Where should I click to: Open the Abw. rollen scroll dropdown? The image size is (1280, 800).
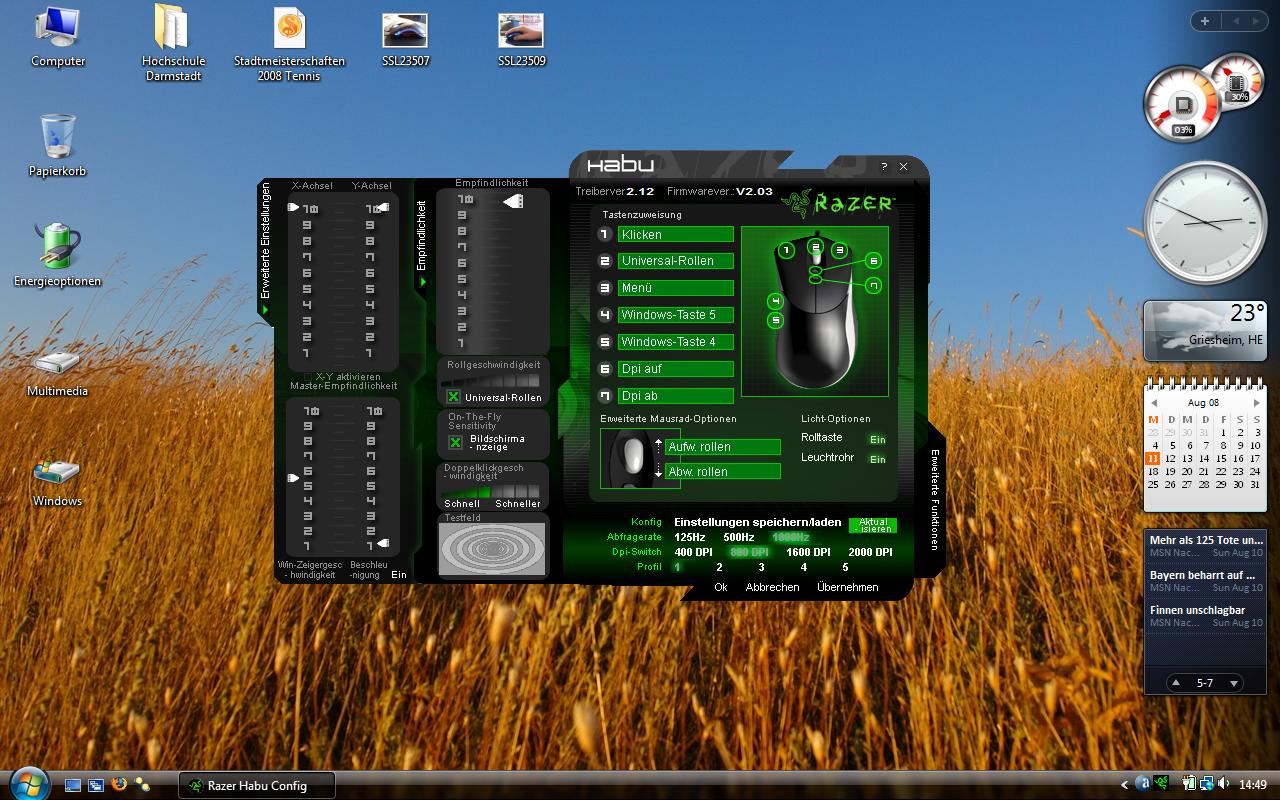723,471
